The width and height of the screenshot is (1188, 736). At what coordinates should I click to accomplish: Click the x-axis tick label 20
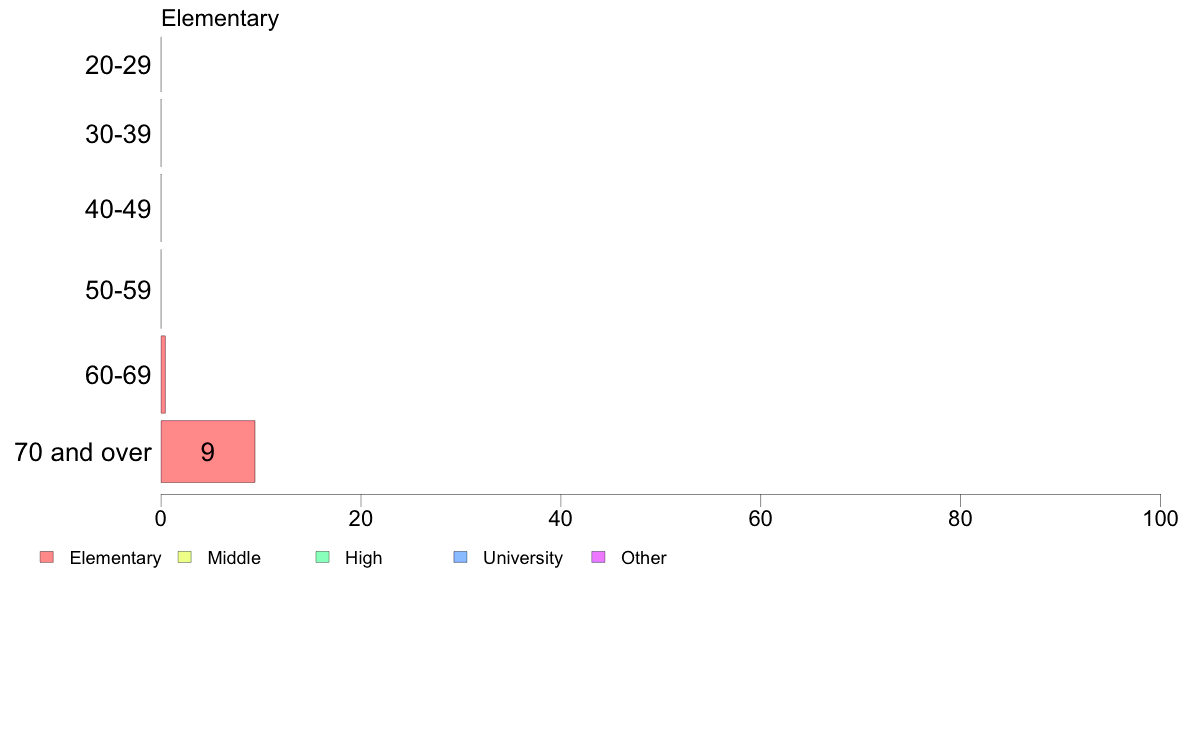(x=361, y=518)
